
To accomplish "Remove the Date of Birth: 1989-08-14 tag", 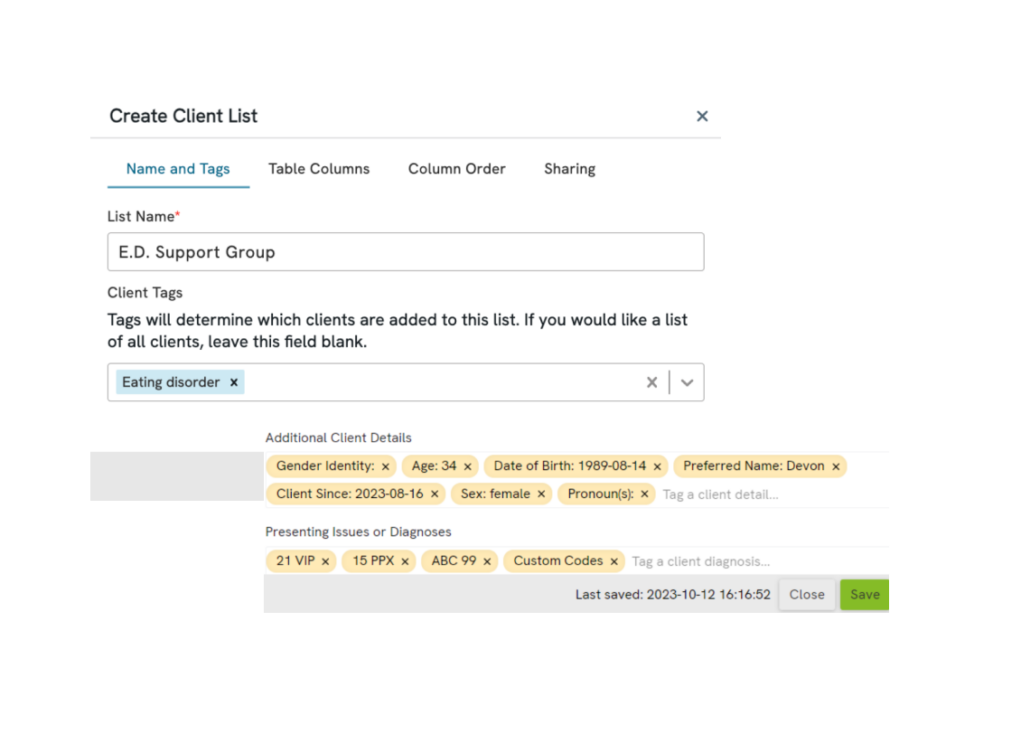I will [x=657, y=466].
